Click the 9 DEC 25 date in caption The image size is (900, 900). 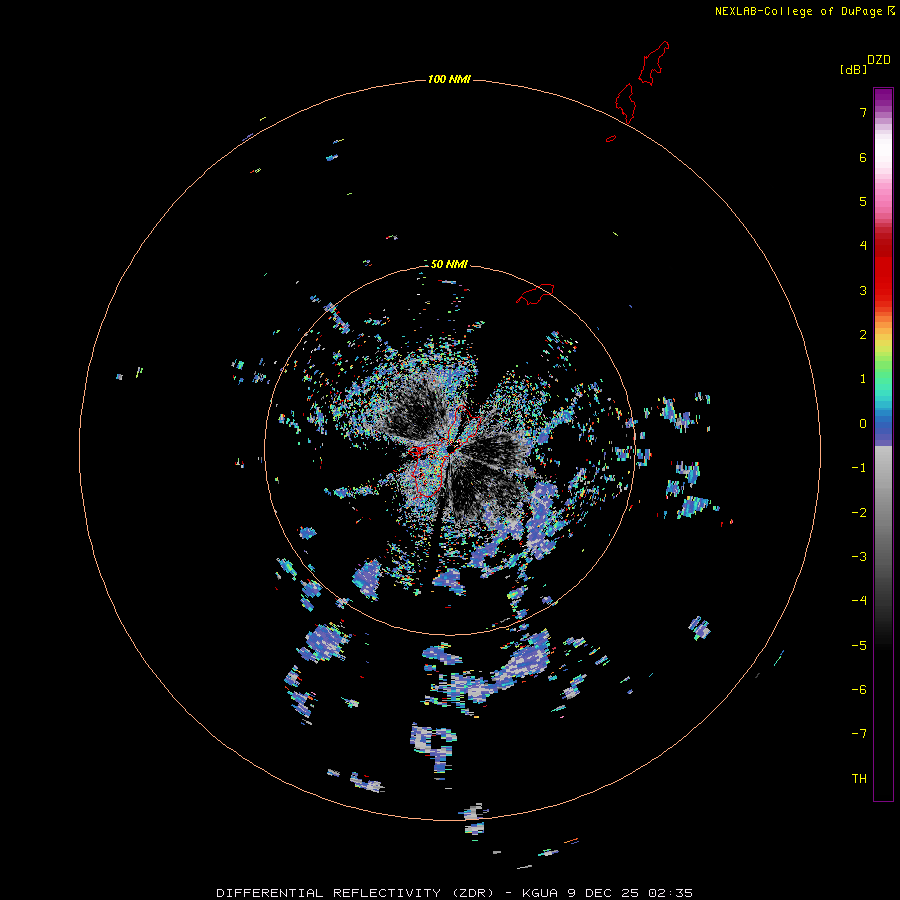604,893
